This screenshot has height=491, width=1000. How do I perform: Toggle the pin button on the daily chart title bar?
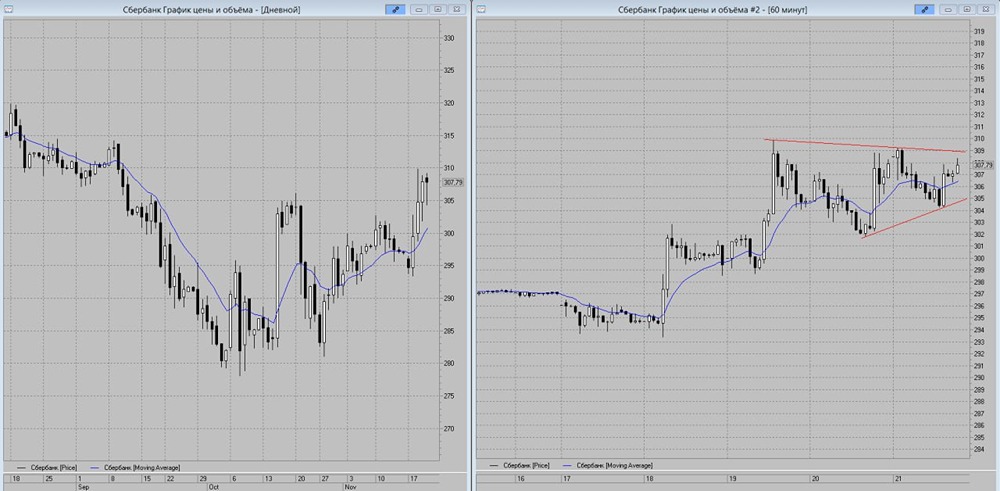(395, 10)
